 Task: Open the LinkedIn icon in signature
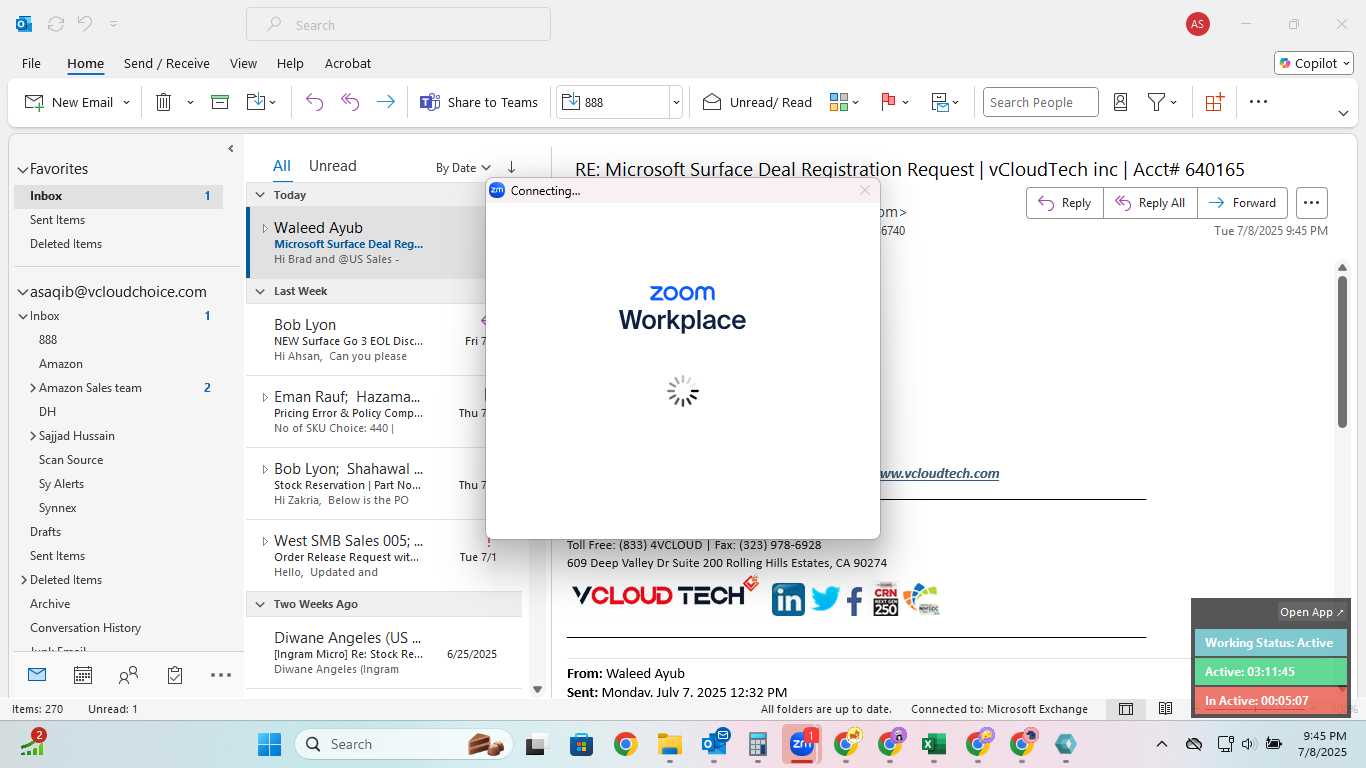click(788, 598)
